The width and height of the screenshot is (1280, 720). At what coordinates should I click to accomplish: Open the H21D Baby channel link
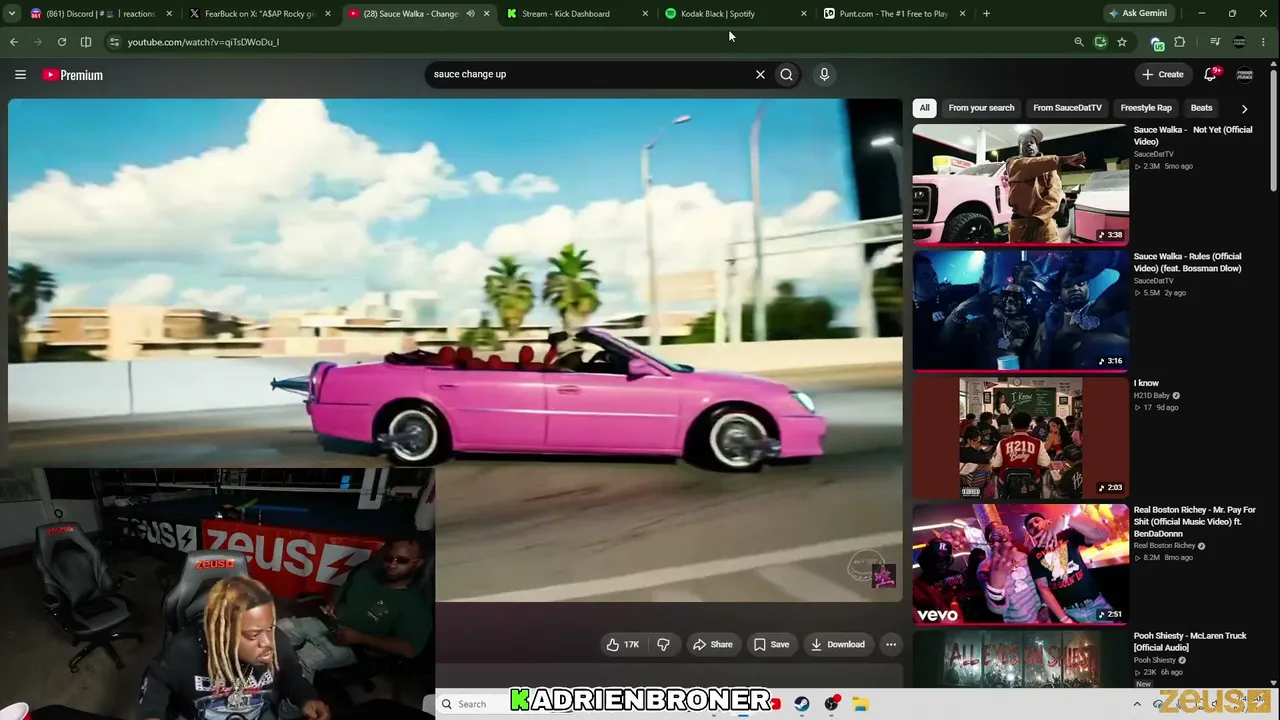click(1152, 396)
